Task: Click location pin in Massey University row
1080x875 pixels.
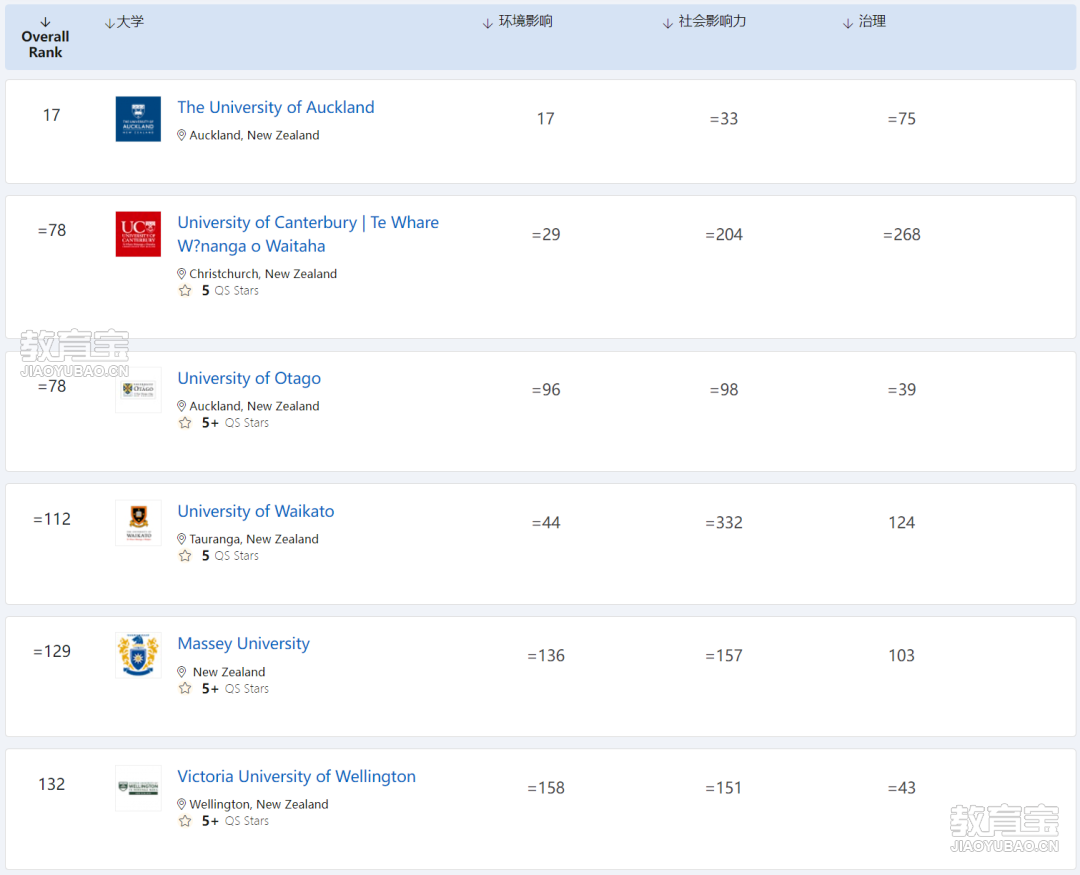Action: (182, 672)
